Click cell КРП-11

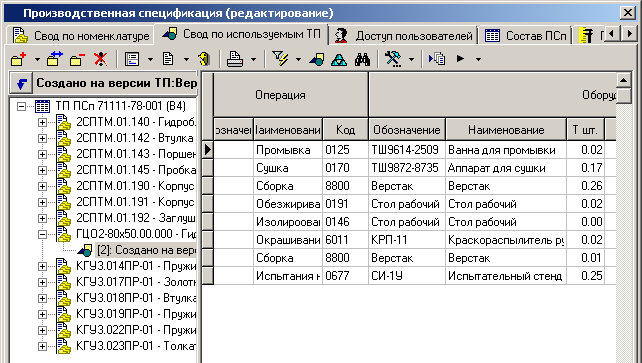coord(407,240)
